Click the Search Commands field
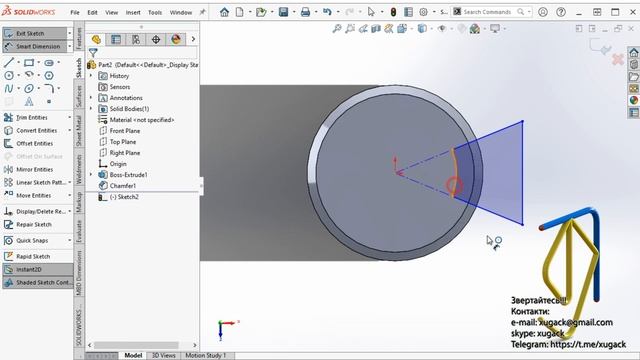This screenshot has width=640, height=360. pyautogui.click(x=487, y=12)
